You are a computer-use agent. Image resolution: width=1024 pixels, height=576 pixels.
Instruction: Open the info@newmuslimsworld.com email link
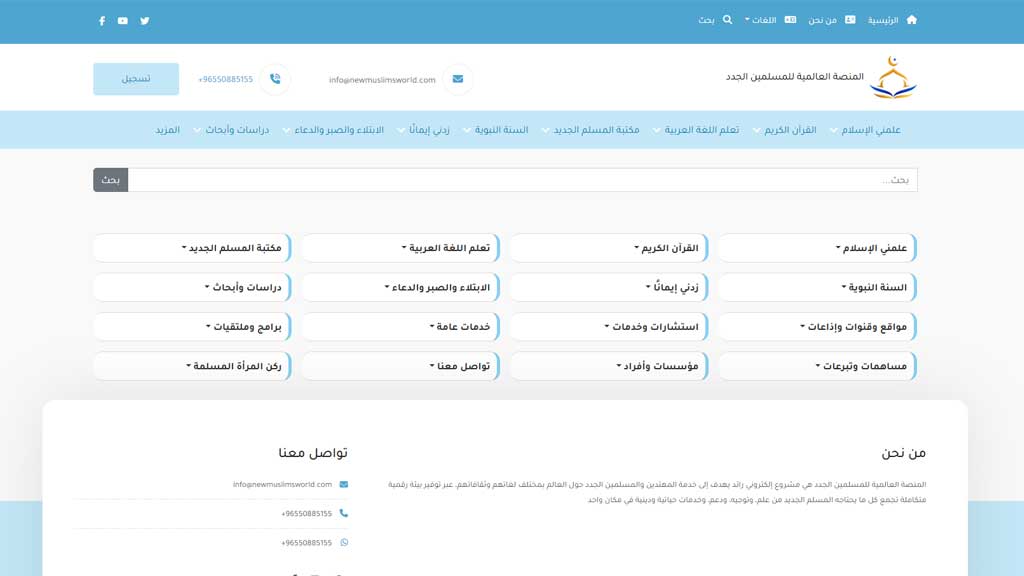383,79
